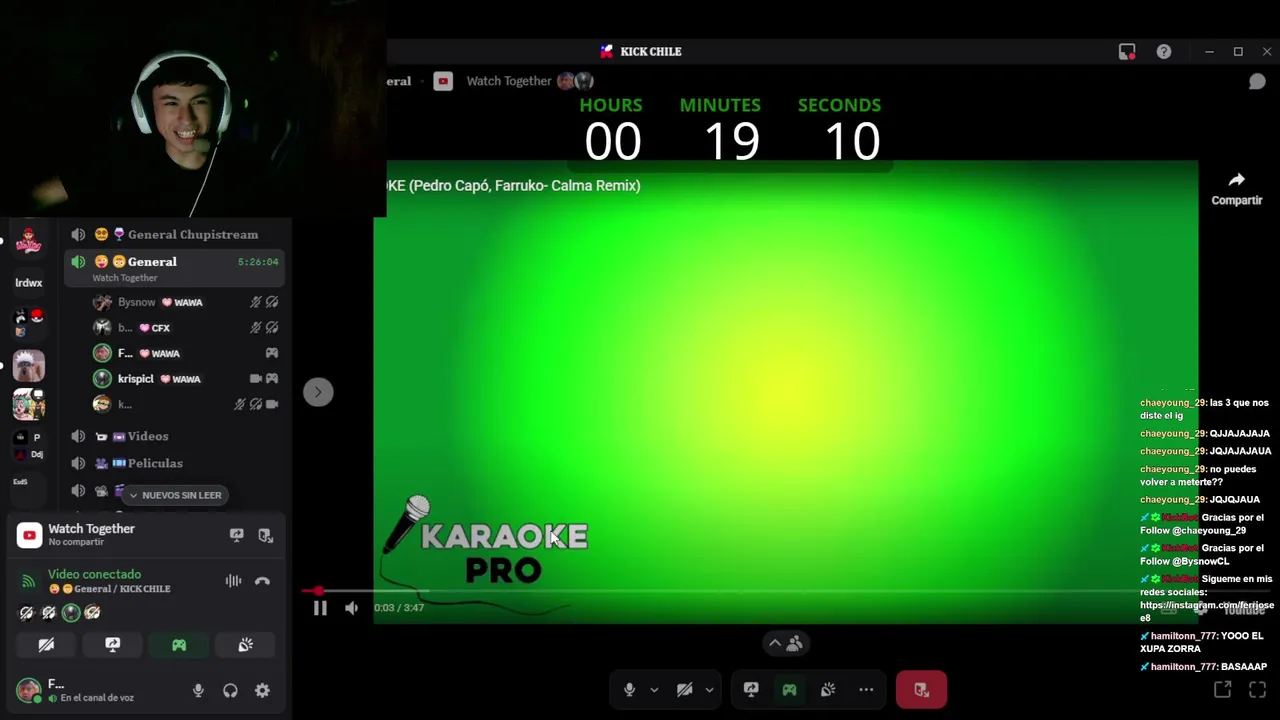
Task: Mute the video volume speaker
Action: pyautogui.click(x=351, y=608)
